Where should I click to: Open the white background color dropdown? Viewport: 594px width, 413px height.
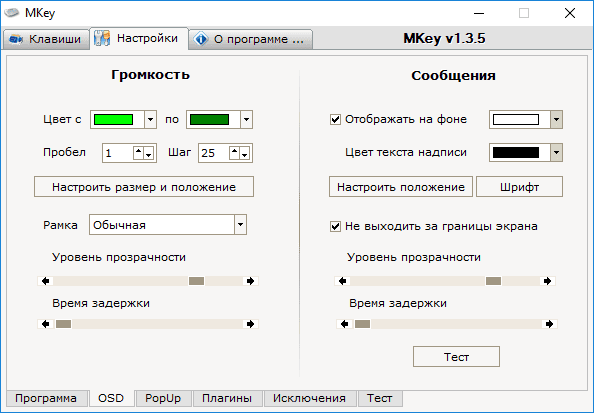556,120
